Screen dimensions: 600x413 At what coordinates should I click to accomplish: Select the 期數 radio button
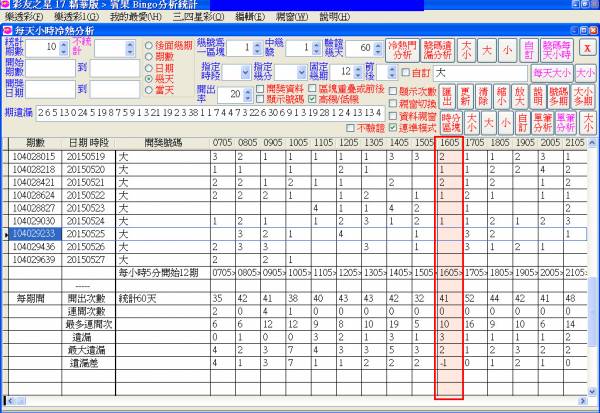pyautogui.click(x=150, y=56)
